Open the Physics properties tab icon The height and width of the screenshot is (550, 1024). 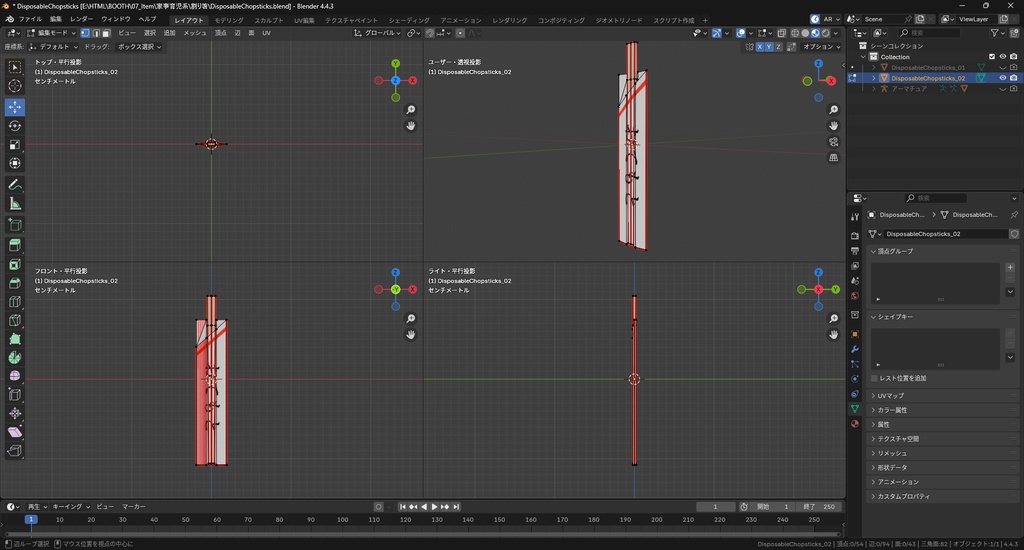pyautogui.click(x=855, y=379)
